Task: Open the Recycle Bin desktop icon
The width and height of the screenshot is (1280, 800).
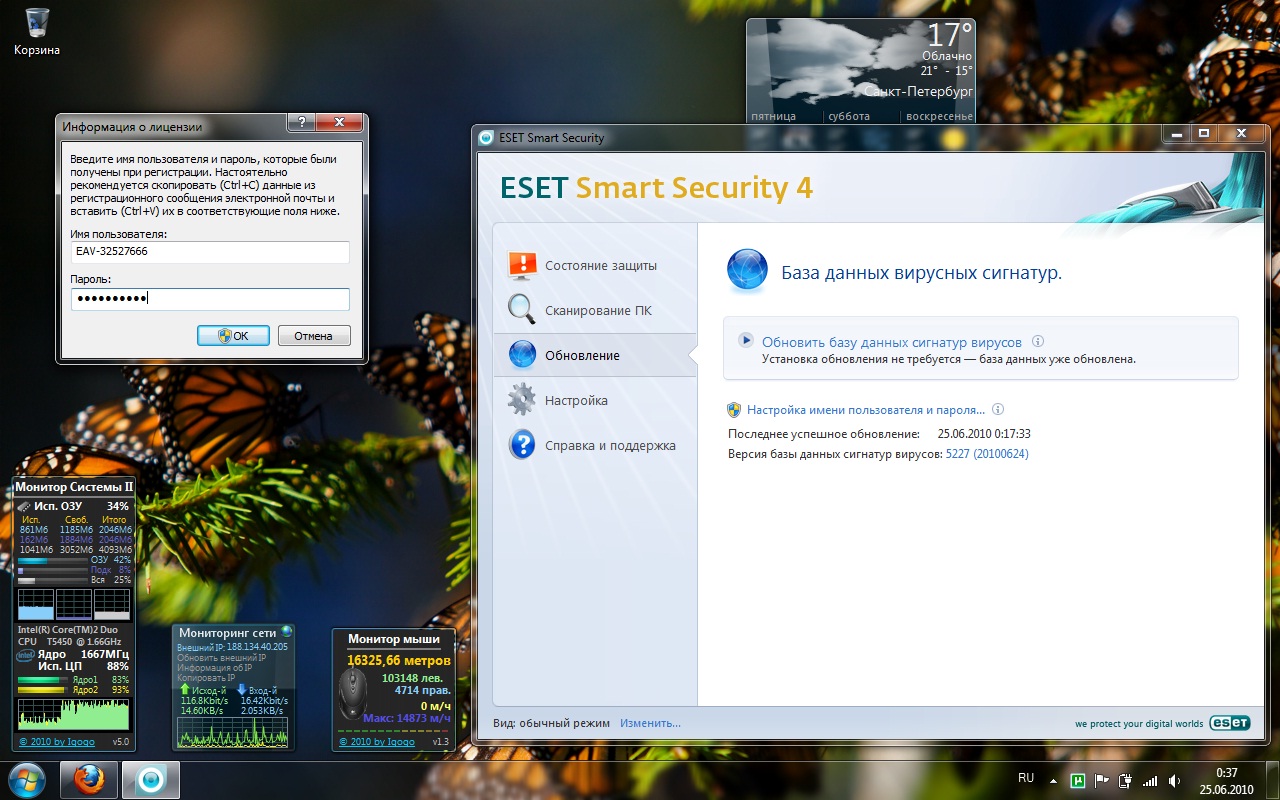Action: [36, 26]
